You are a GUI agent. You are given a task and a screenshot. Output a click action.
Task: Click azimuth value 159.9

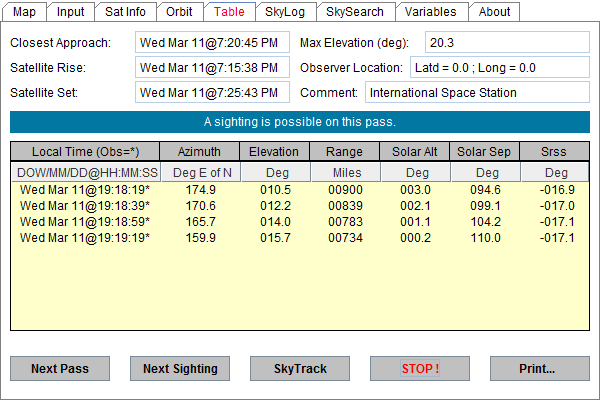coord(201,238)
